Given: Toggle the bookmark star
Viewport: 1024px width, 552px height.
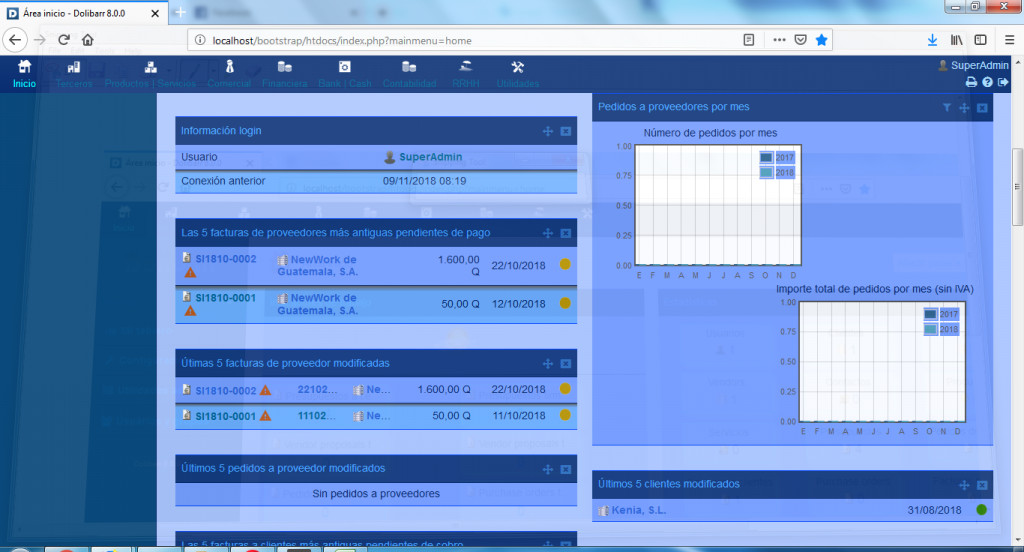Looking at the screenshot, I should (822, 40).
